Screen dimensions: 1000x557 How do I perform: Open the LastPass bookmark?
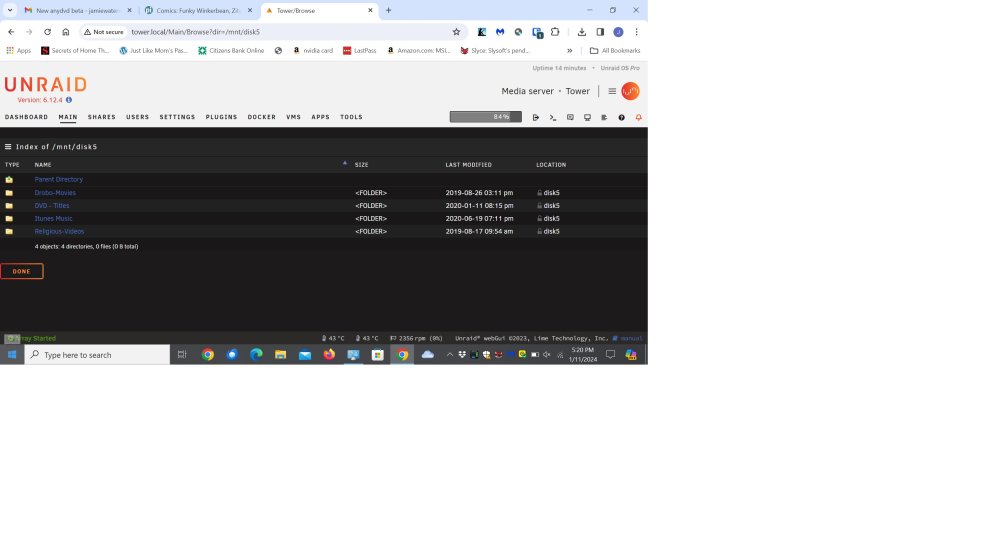click(360, 50)
